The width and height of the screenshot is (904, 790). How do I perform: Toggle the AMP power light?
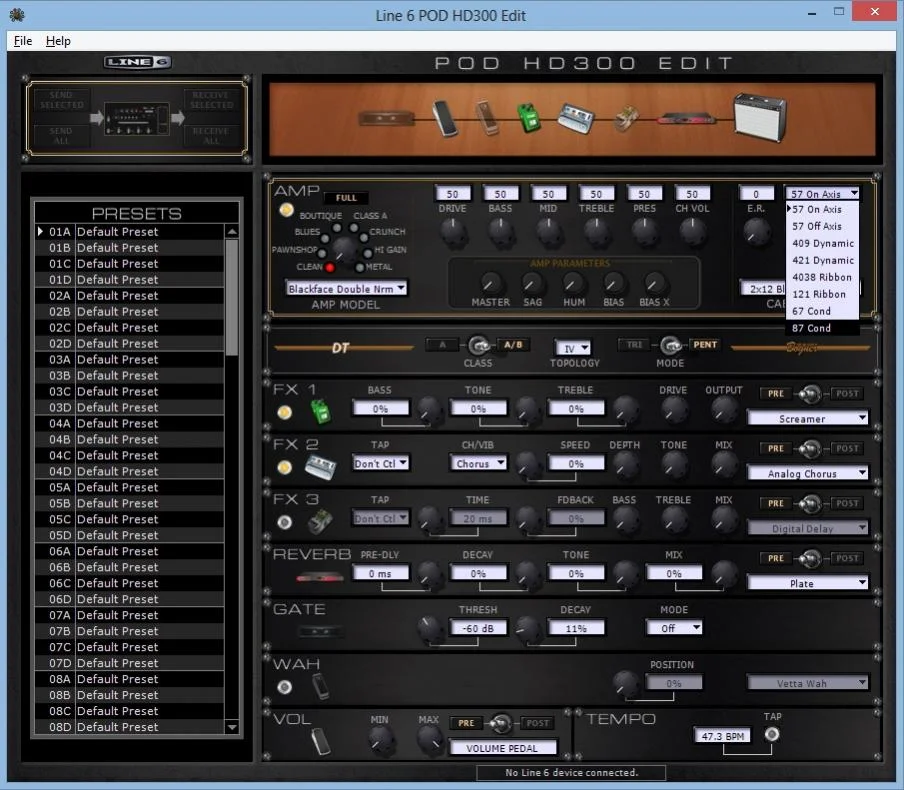287,210
